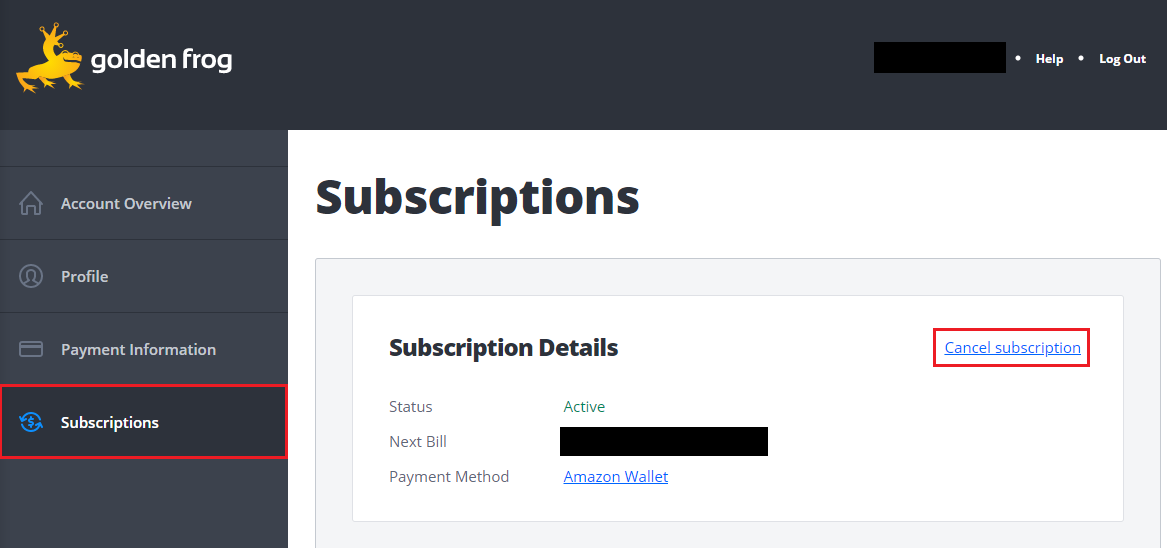Click the golden frog logo icon
The height and width of the screenshot is (548, 1167).
pos(51,60)
